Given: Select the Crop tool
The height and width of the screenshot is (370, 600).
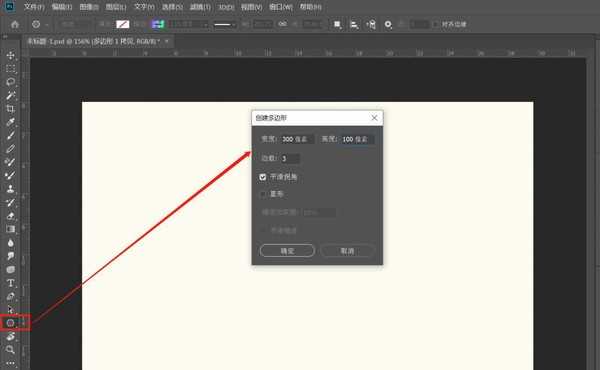Looking at the screenshot, I should click(10, 109).
